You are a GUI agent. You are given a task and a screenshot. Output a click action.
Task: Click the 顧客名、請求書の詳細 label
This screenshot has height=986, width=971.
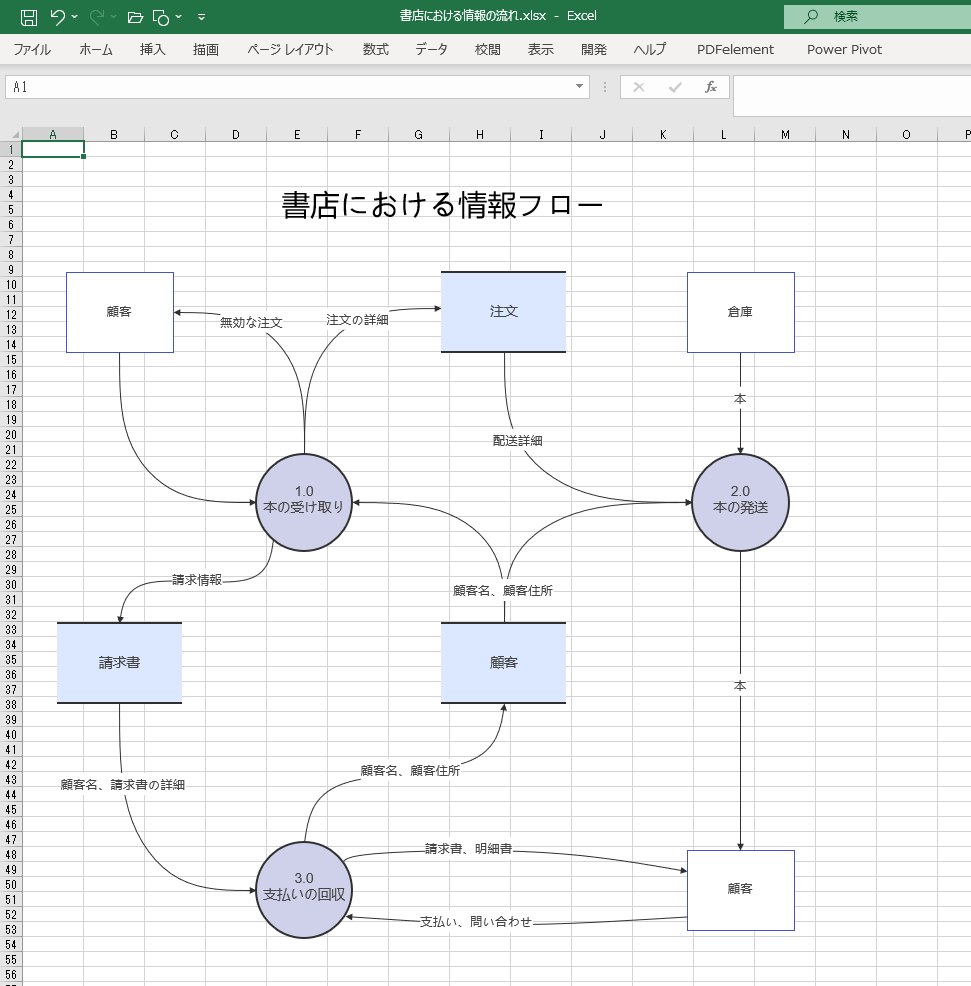(x=123, y=785)
